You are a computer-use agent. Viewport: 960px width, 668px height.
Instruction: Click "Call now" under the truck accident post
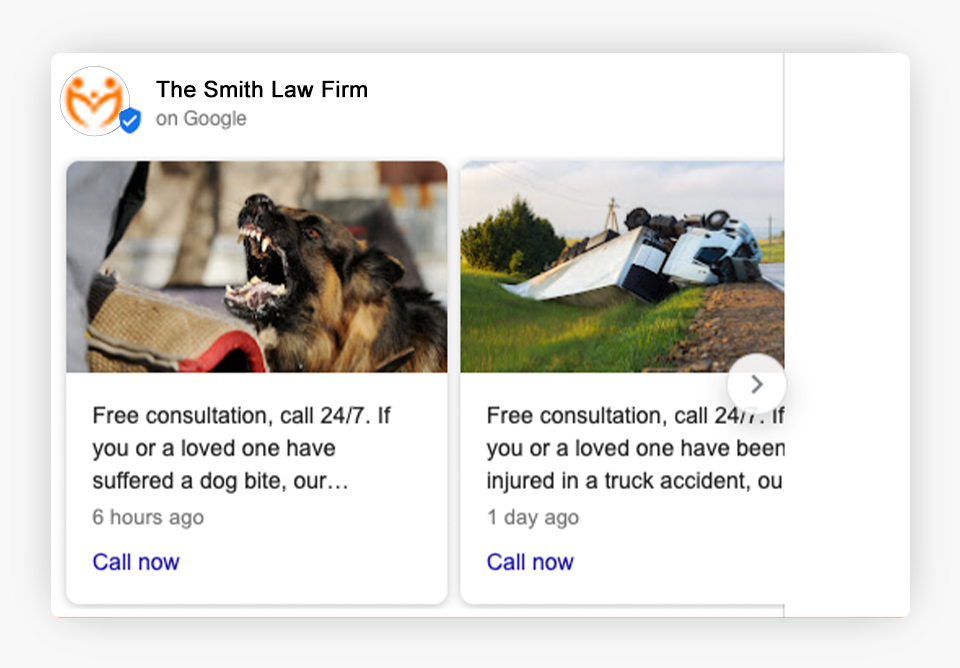[x=530, y=562]
